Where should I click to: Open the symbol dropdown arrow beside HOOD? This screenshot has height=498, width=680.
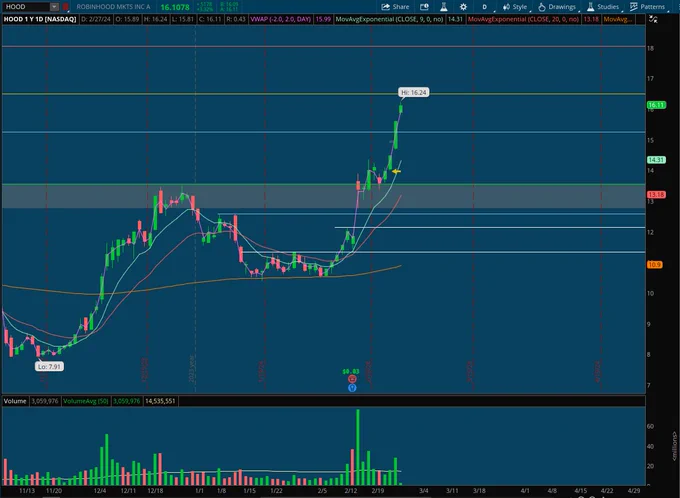(x=54, y=7)
